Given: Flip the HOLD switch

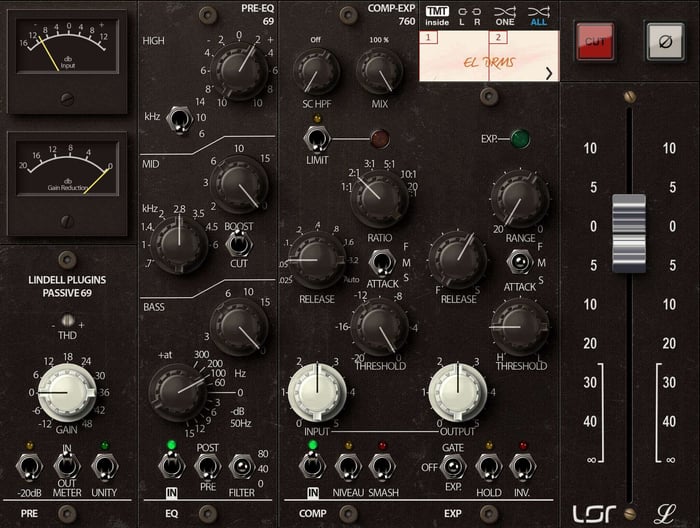Looking at the screenshot, I should pos(489,467).
